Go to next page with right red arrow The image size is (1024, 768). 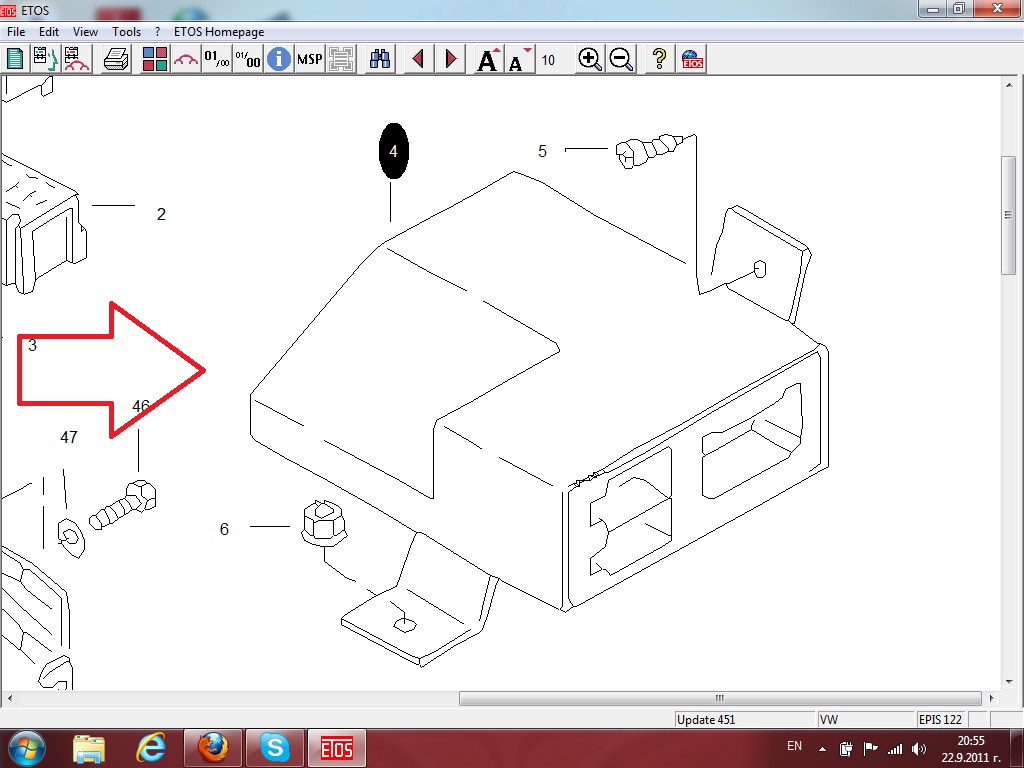(451, 59)
